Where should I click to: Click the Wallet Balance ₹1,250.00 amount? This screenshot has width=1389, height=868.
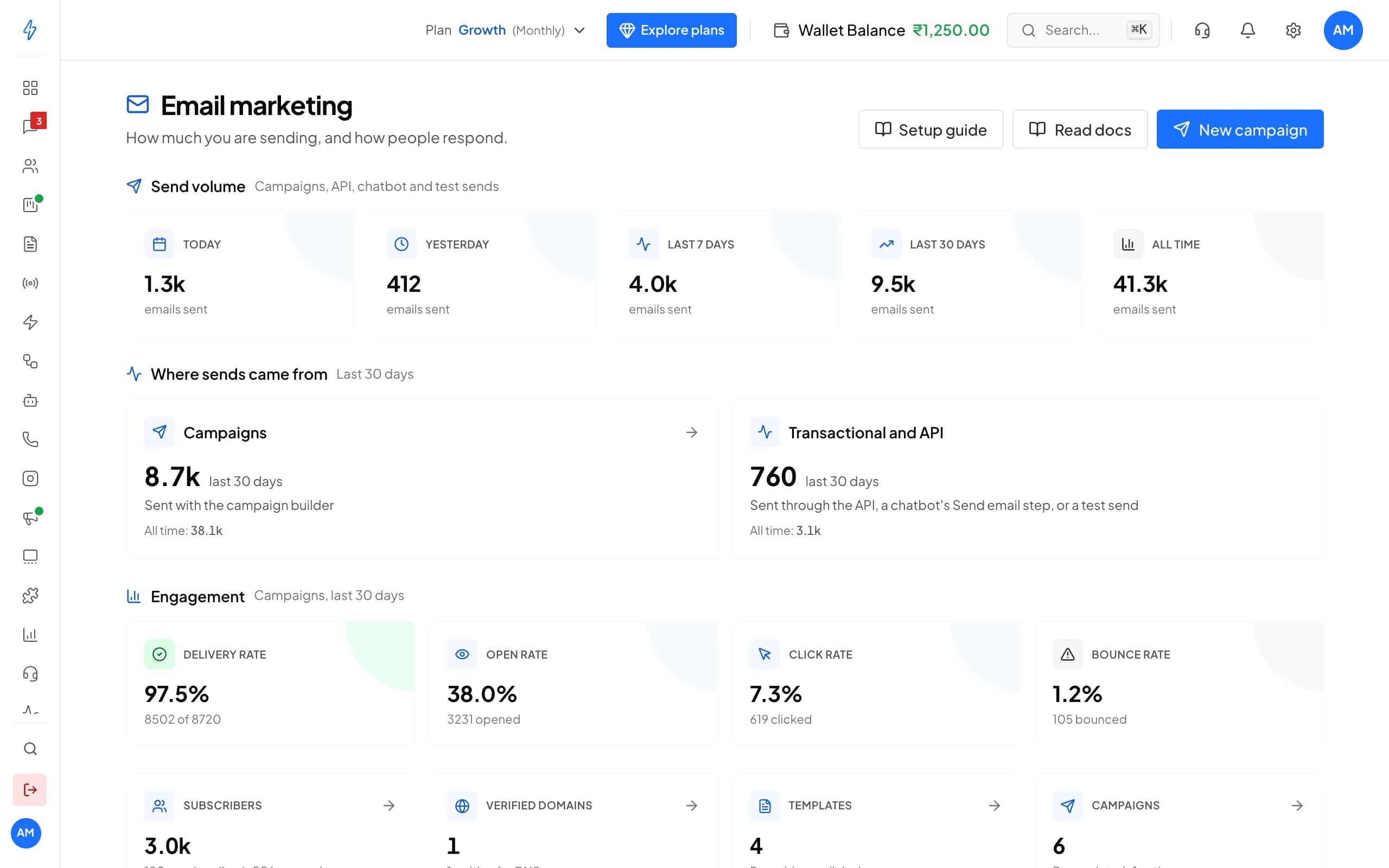pyautogui.click(x=951, y=30)
